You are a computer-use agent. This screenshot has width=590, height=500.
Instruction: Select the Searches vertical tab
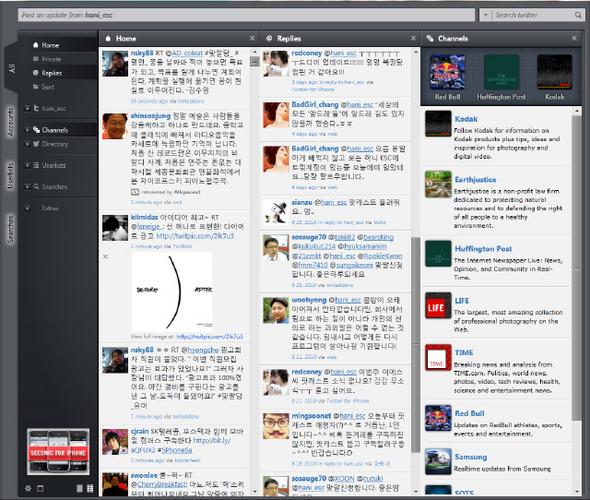pos(11,229)
